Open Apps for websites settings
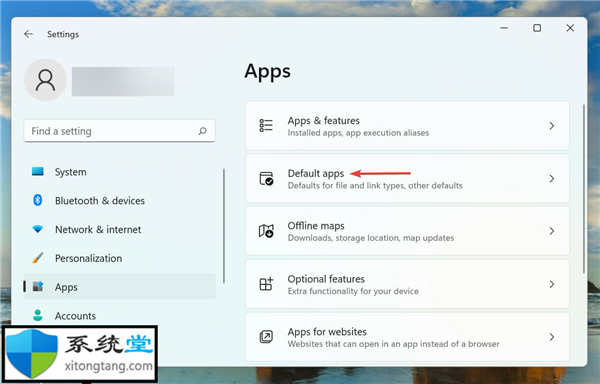 coord(408,337)
